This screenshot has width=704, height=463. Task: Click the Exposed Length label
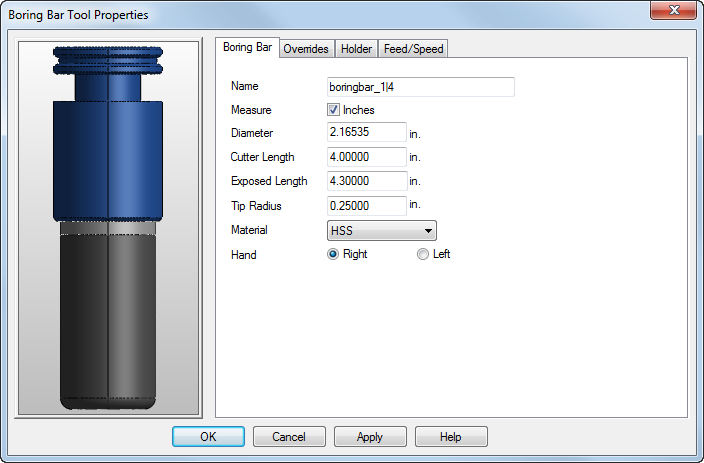point(269,181)
